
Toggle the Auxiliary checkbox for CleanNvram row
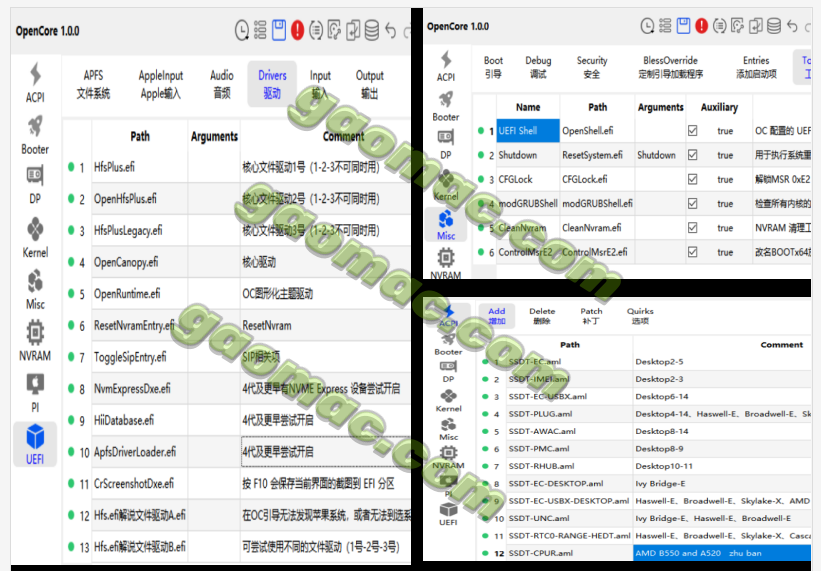(x=693, y=228)
